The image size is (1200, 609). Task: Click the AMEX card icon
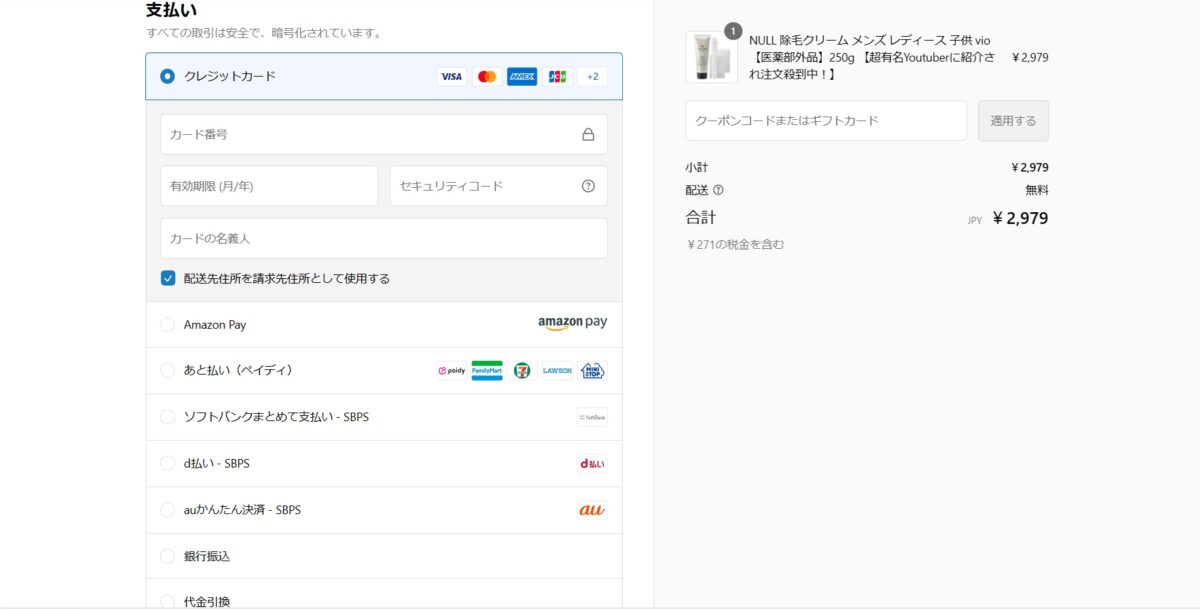coord(522,77)
